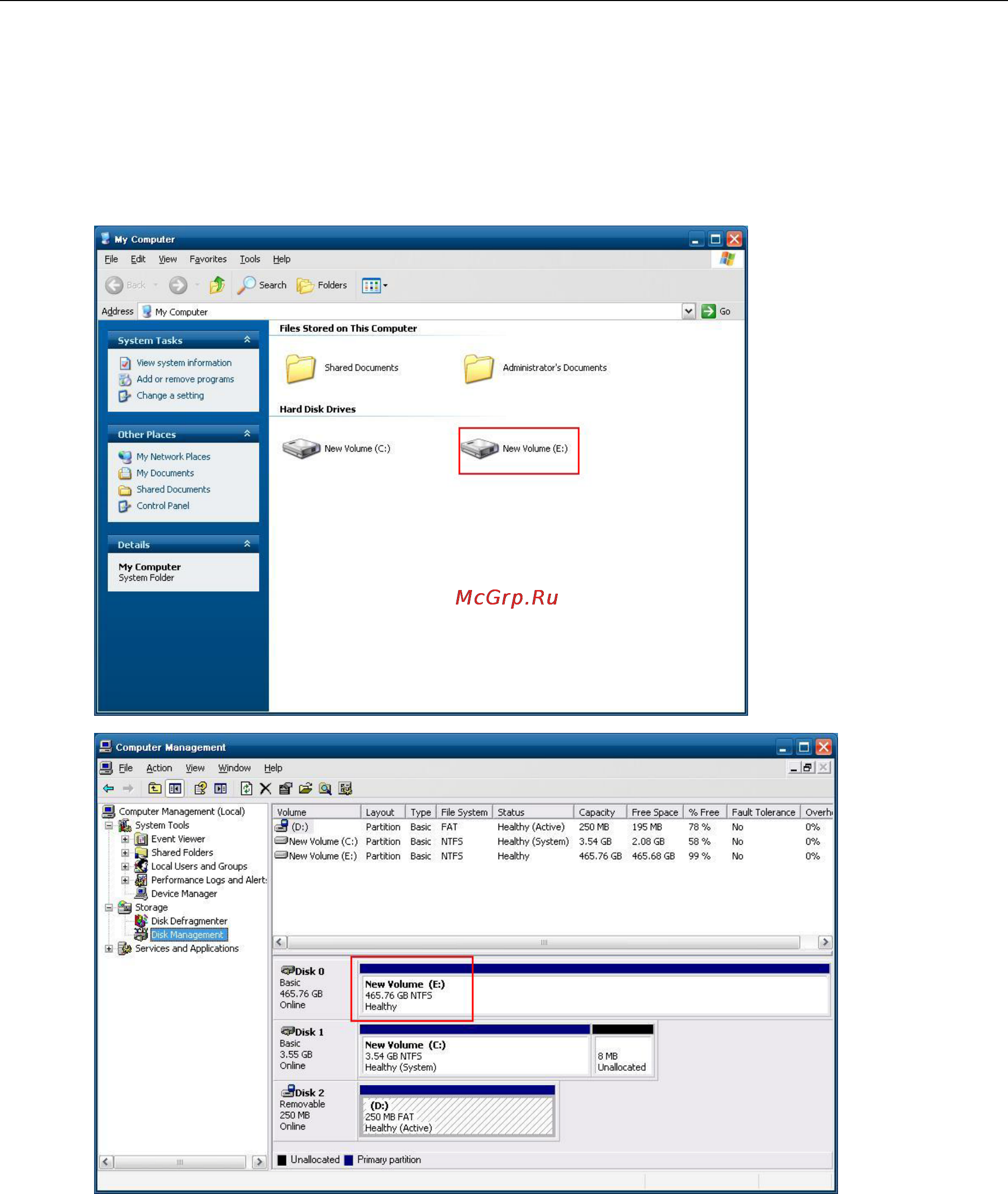This screenshot has width=1008, height=1194.
Task: Expand the Event Viewer tree node
Action: (x=125, y=839)
